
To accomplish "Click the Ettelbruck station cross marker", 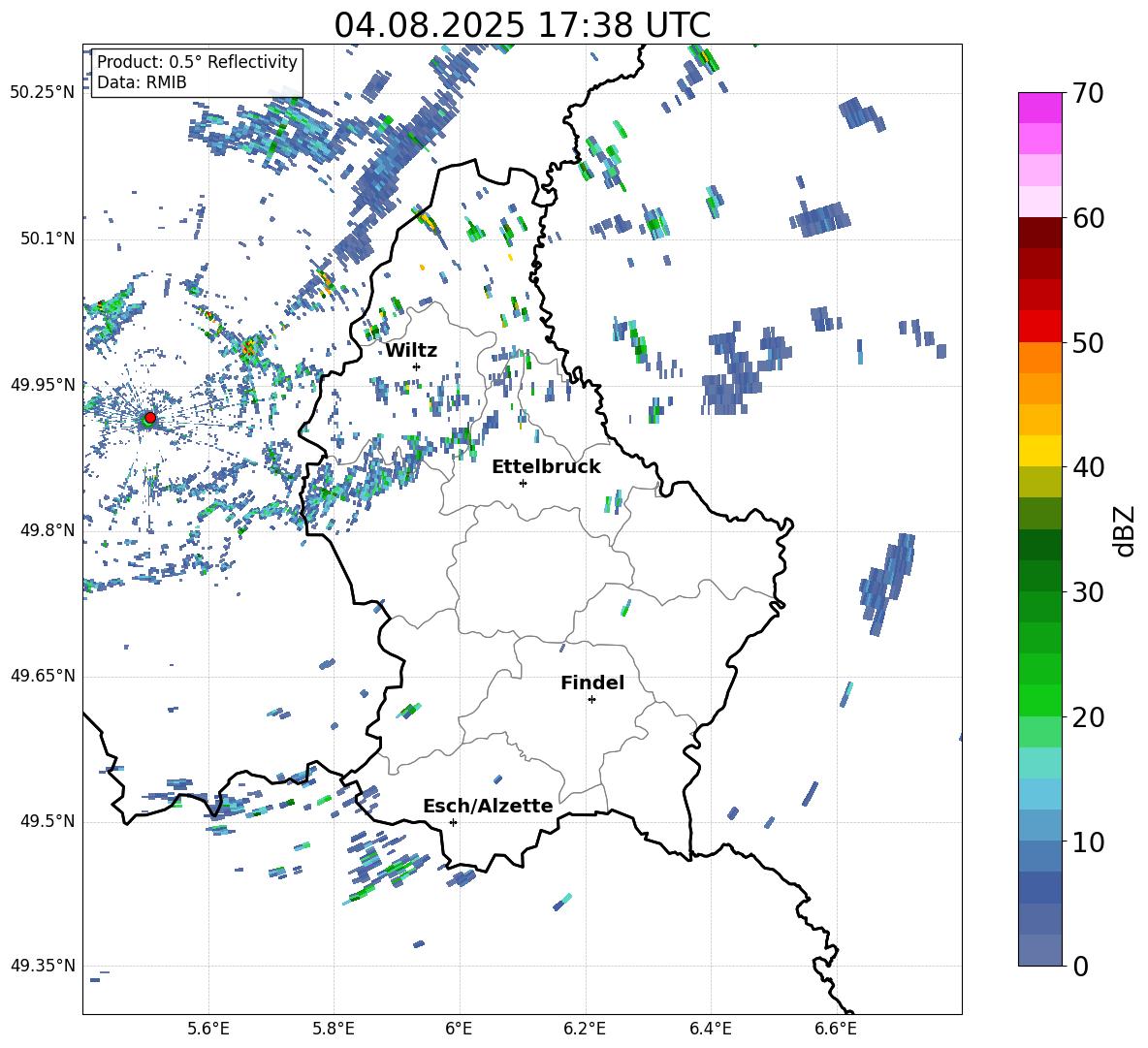I will pyautogui.click(x=523, y=483).
